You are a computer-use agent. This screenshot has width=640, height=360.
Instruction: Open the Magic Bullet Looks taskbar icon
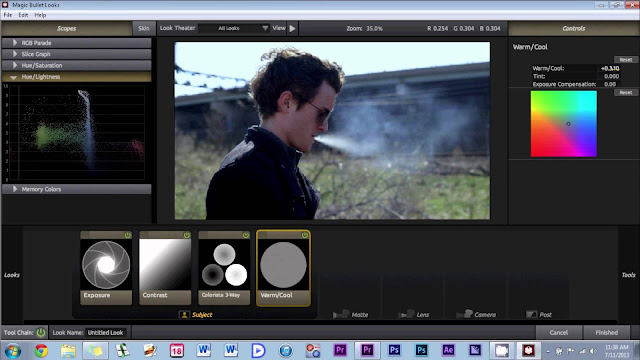pyautogui.click(x=529, y=350)
